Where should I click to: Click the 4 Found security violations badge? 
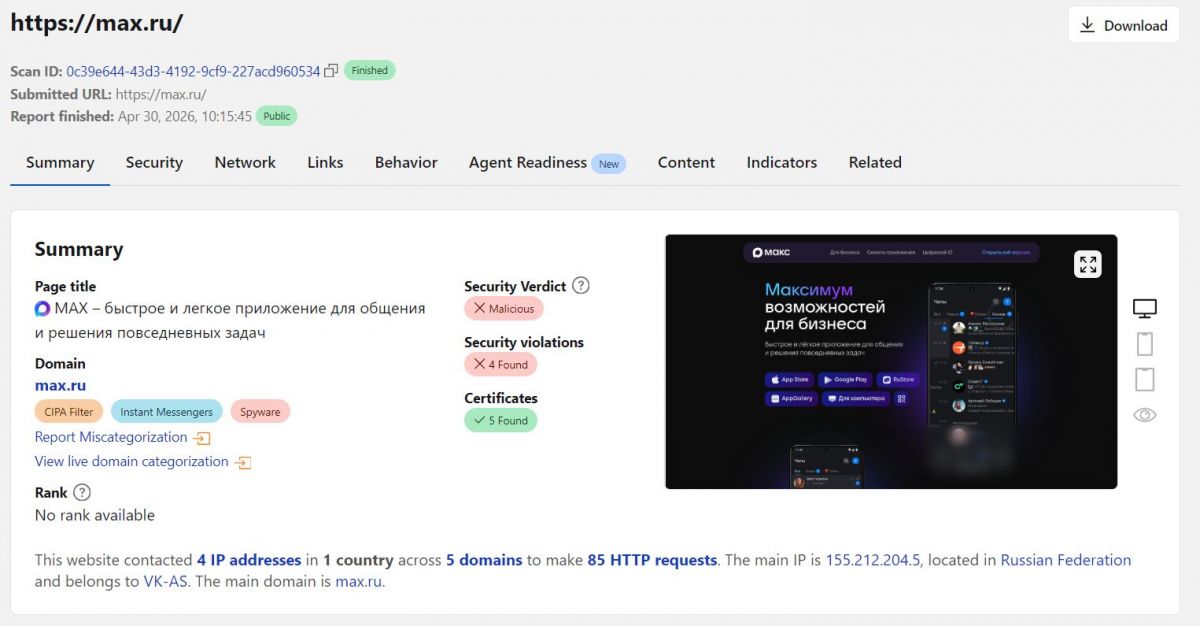click(x=501, y=365)
